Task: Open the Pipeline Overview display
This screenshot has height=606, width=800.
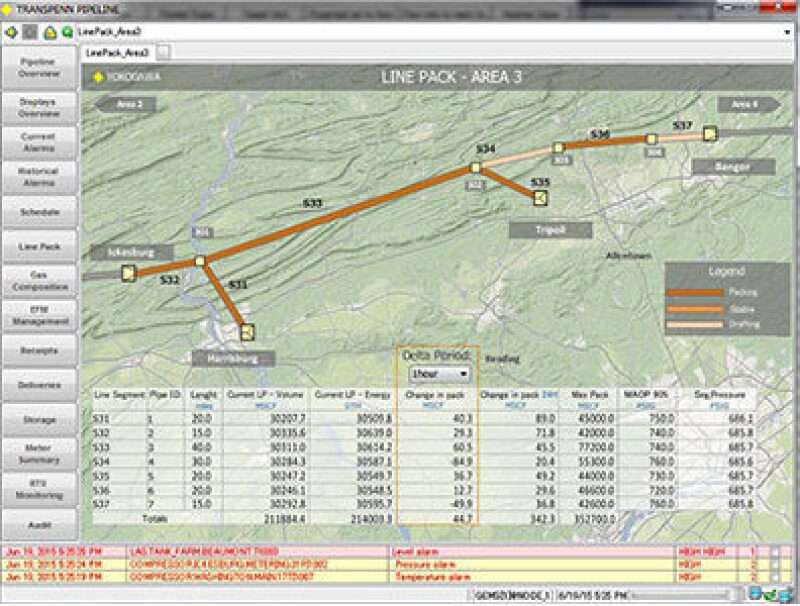Action: tap(39, 67)
